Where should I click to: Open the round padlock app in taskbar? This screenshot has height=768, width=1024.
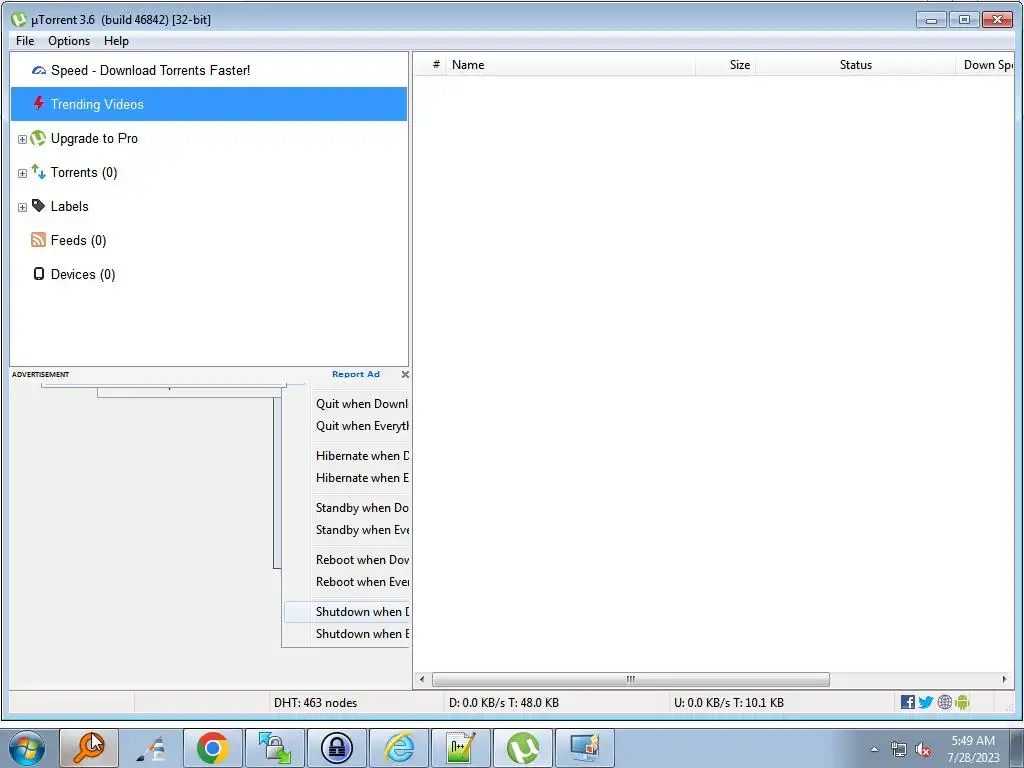click(x=337, y=748)
